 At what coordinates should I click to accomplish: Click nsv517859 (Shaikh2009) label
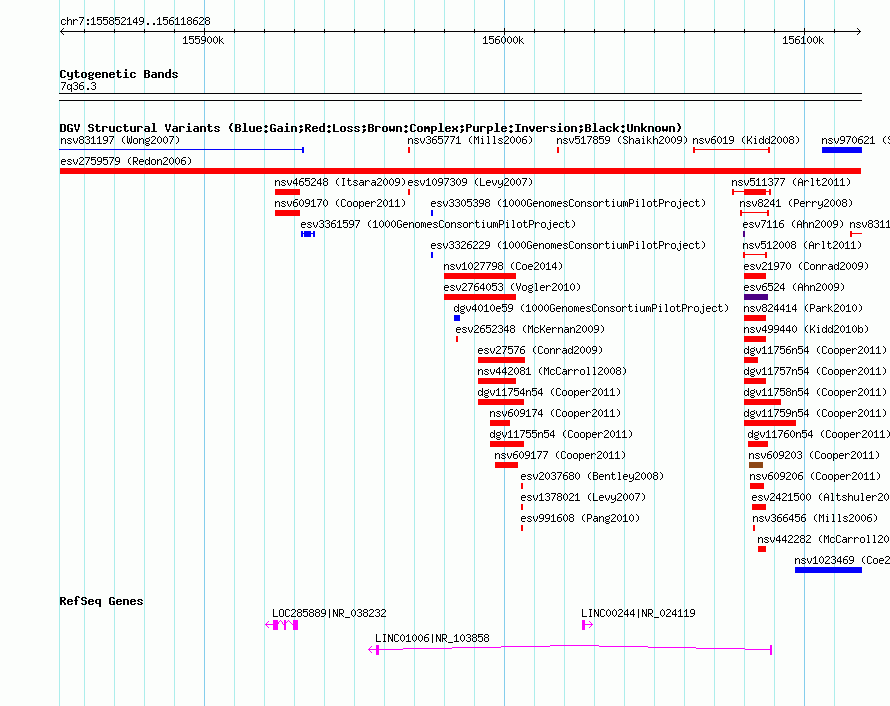[x=622, y=140]
